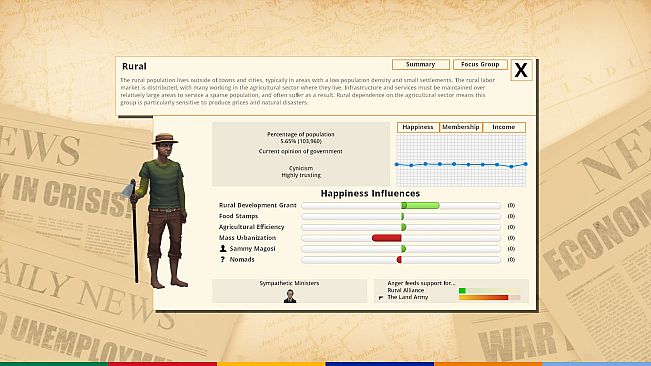Switch to the Income graph tab
The image size is (651, 366).
tap(504, 127)
